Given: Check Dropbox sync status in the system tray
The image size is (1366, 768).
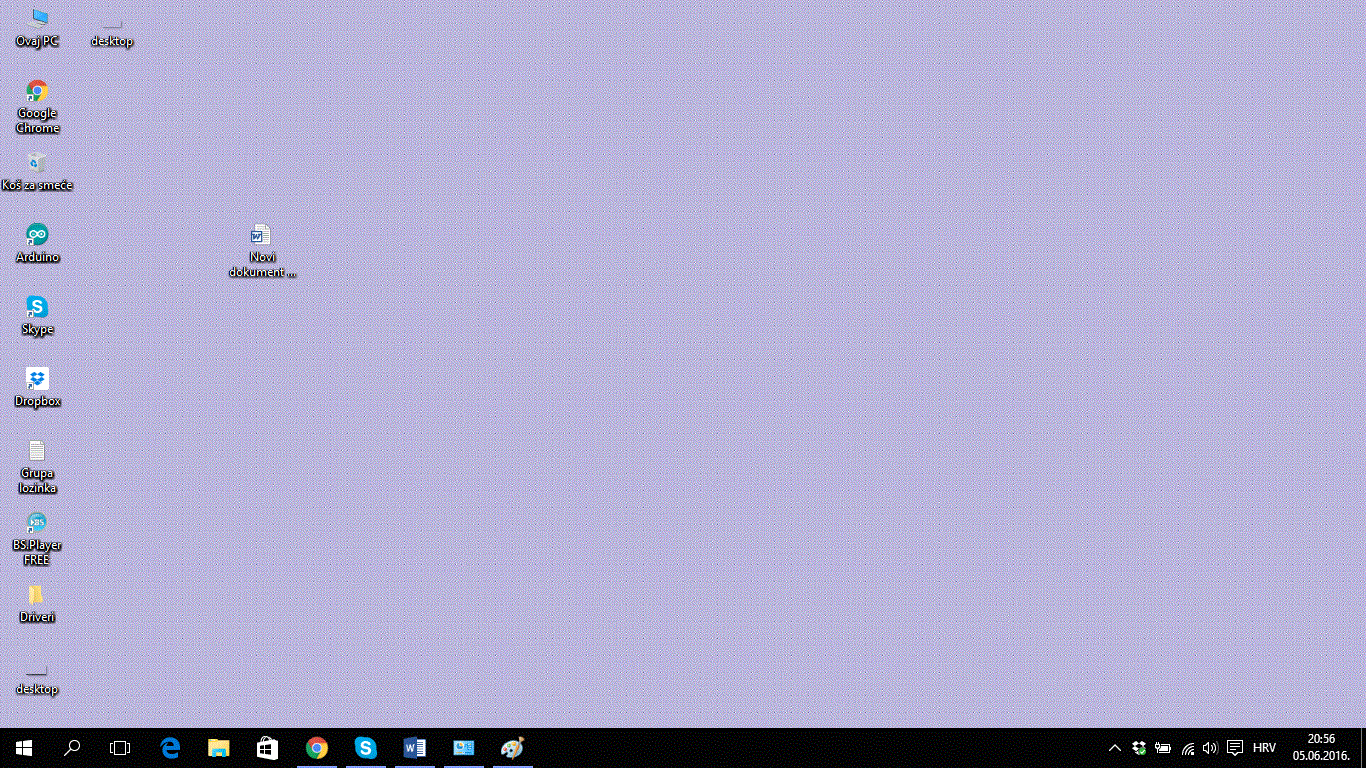Looking at the screenshot, I should (x=1138, y=747).
